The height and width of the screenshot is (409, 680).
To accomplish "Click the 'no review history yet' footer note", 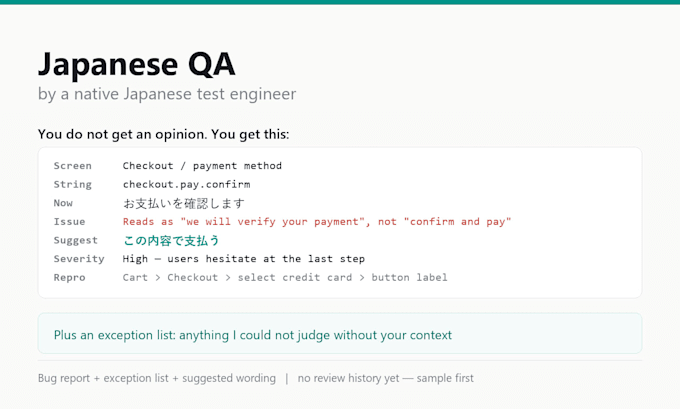I will point(386,378).
